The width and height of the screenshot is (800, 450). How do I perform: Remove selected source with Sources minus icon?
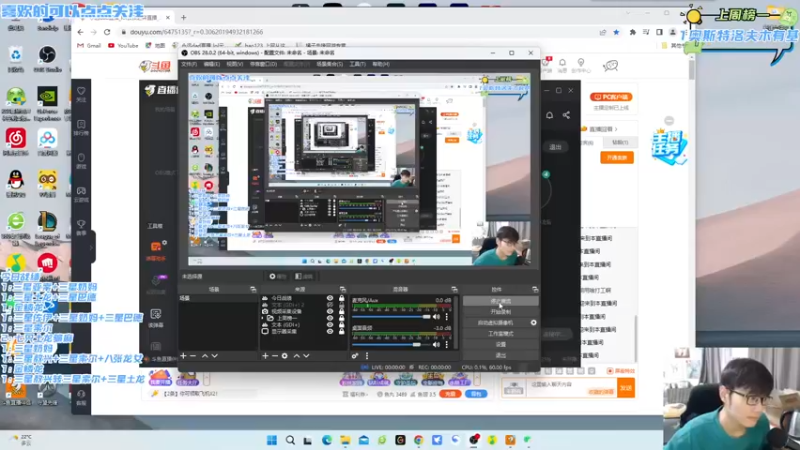pyautogui.click(x=274, y=356)
